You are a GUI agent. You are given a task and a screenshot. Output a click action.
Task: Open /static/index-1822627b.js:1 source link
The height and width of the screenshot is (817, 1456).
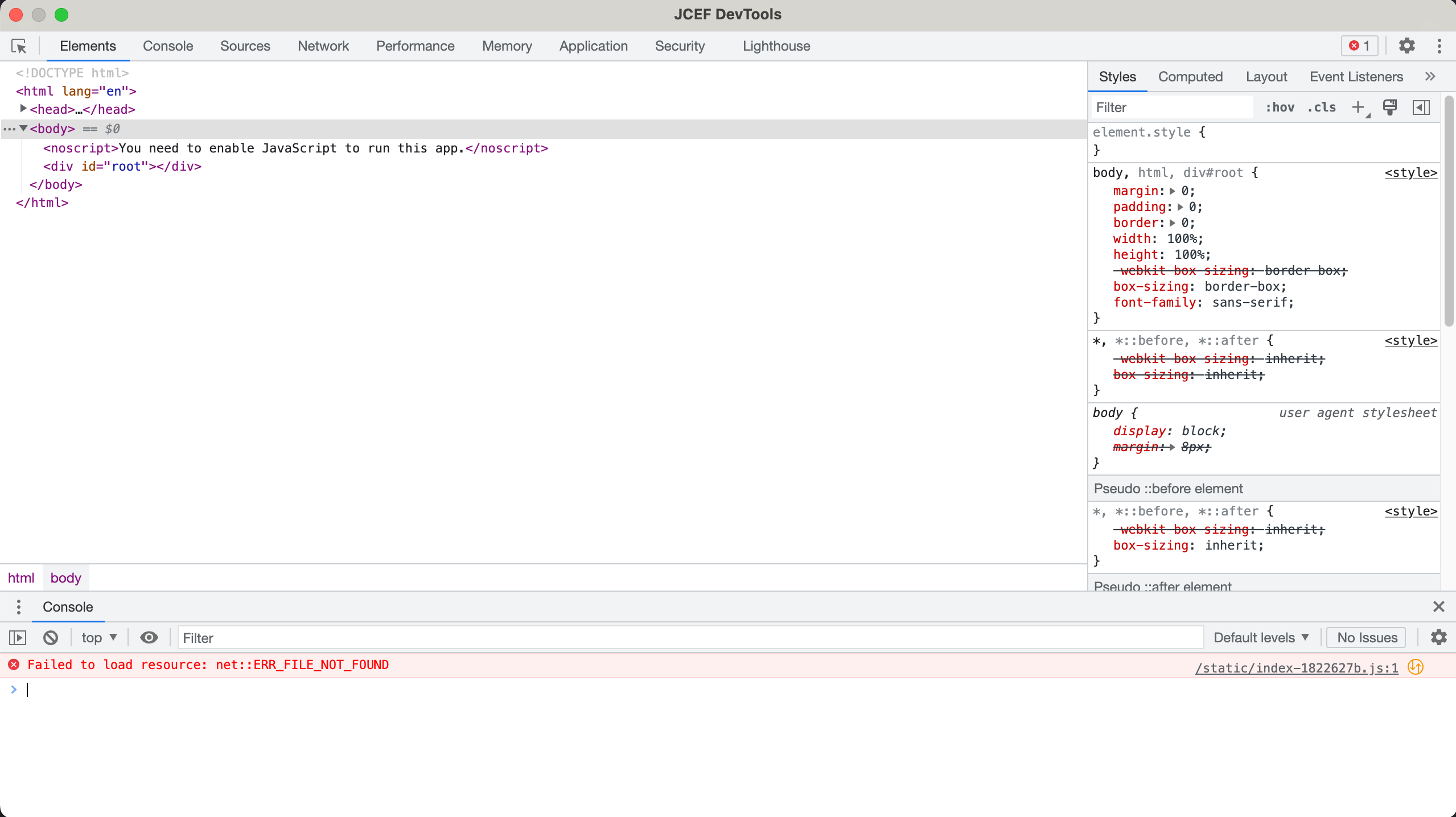(x=1296, y=667)
